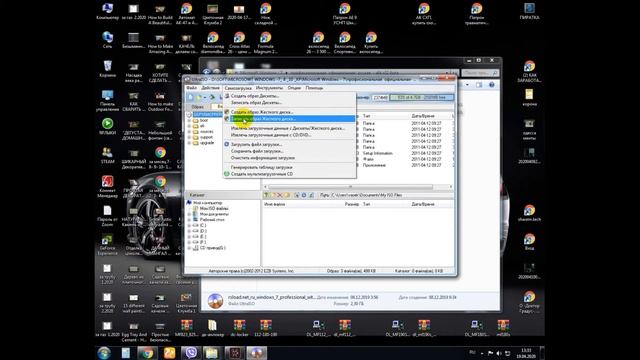The width and height of the screenshot is (640, 360).
Task: Click the red X delete icon in catalog toolbar
Action: (280, 195)
